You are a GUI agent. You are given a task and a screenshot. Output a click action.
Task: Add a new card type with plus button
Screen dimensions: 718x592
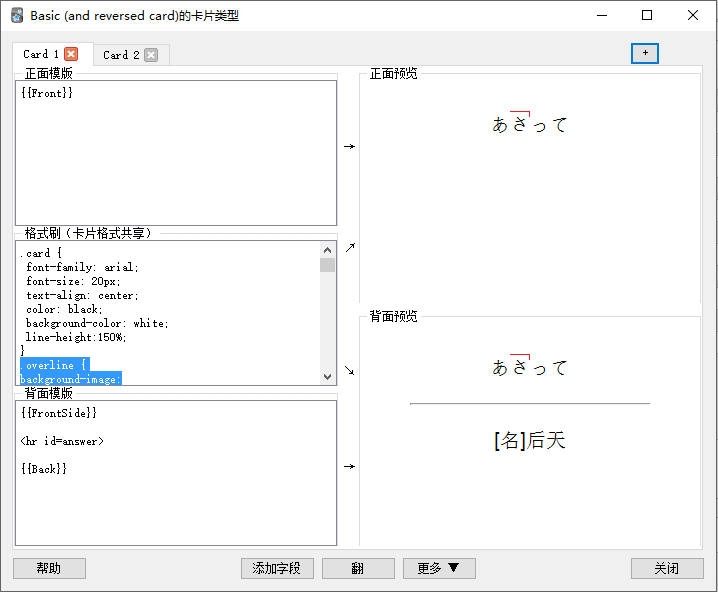click(x=645, y=53)
